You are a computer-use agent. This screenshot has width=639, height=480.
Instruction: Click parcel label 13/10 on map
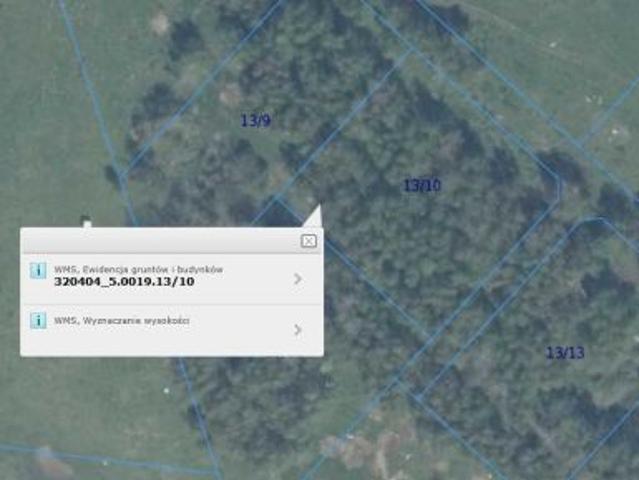[x=422, y=185]
